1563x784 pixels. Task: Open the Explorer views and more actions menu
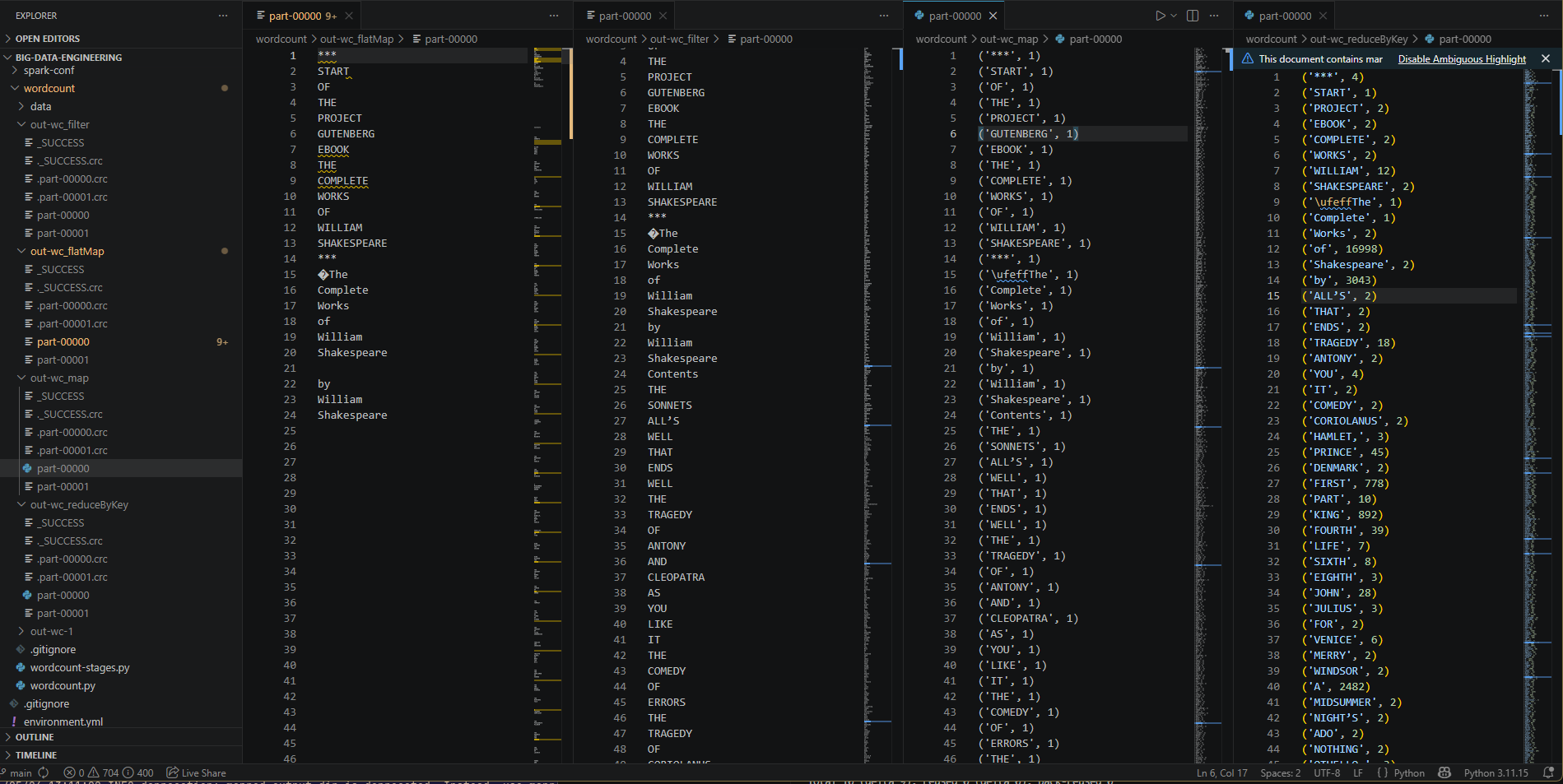(x=223, y=16)
